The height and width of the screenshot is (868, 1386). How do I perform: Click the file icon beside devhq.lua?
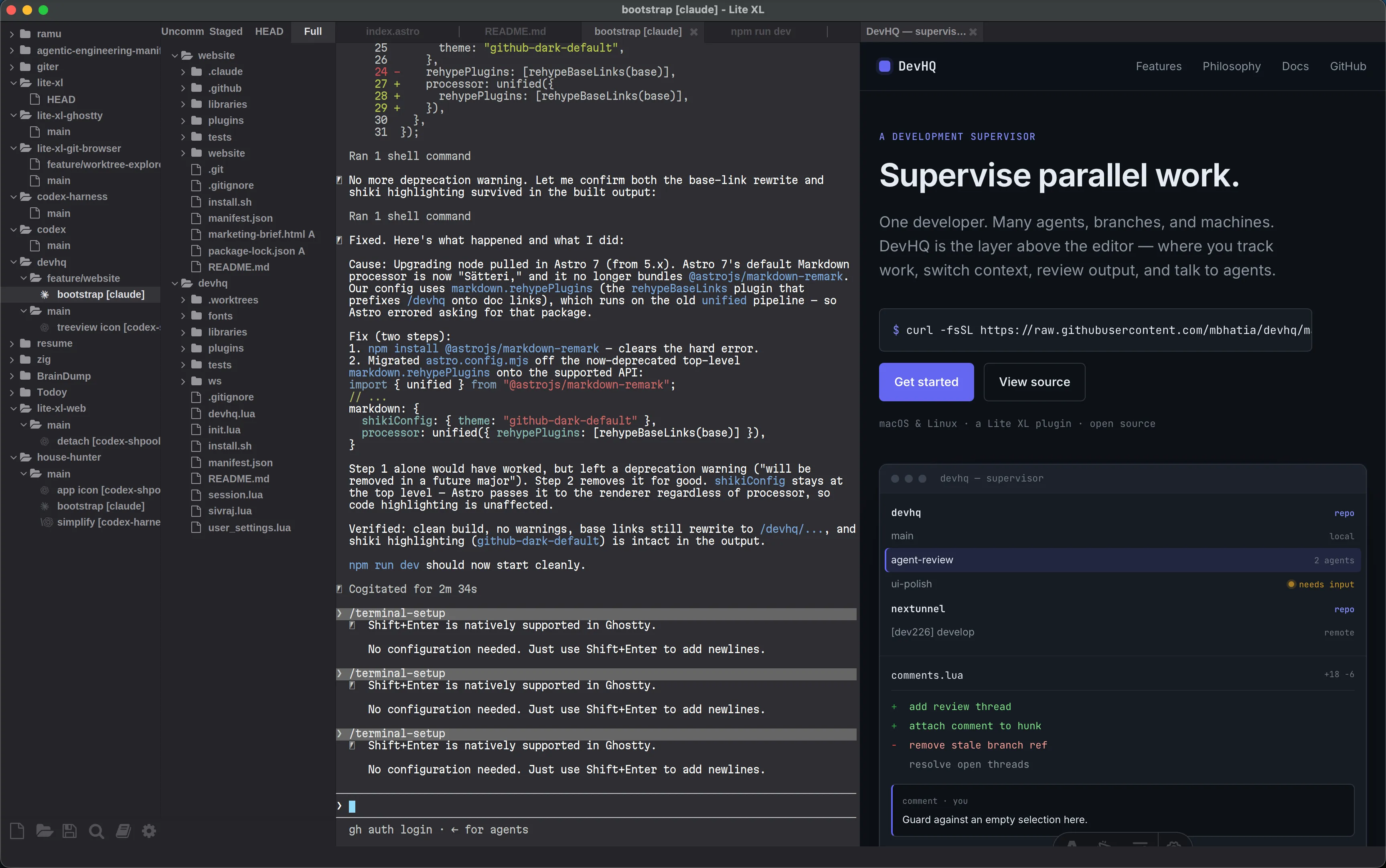tap(197, 413)
